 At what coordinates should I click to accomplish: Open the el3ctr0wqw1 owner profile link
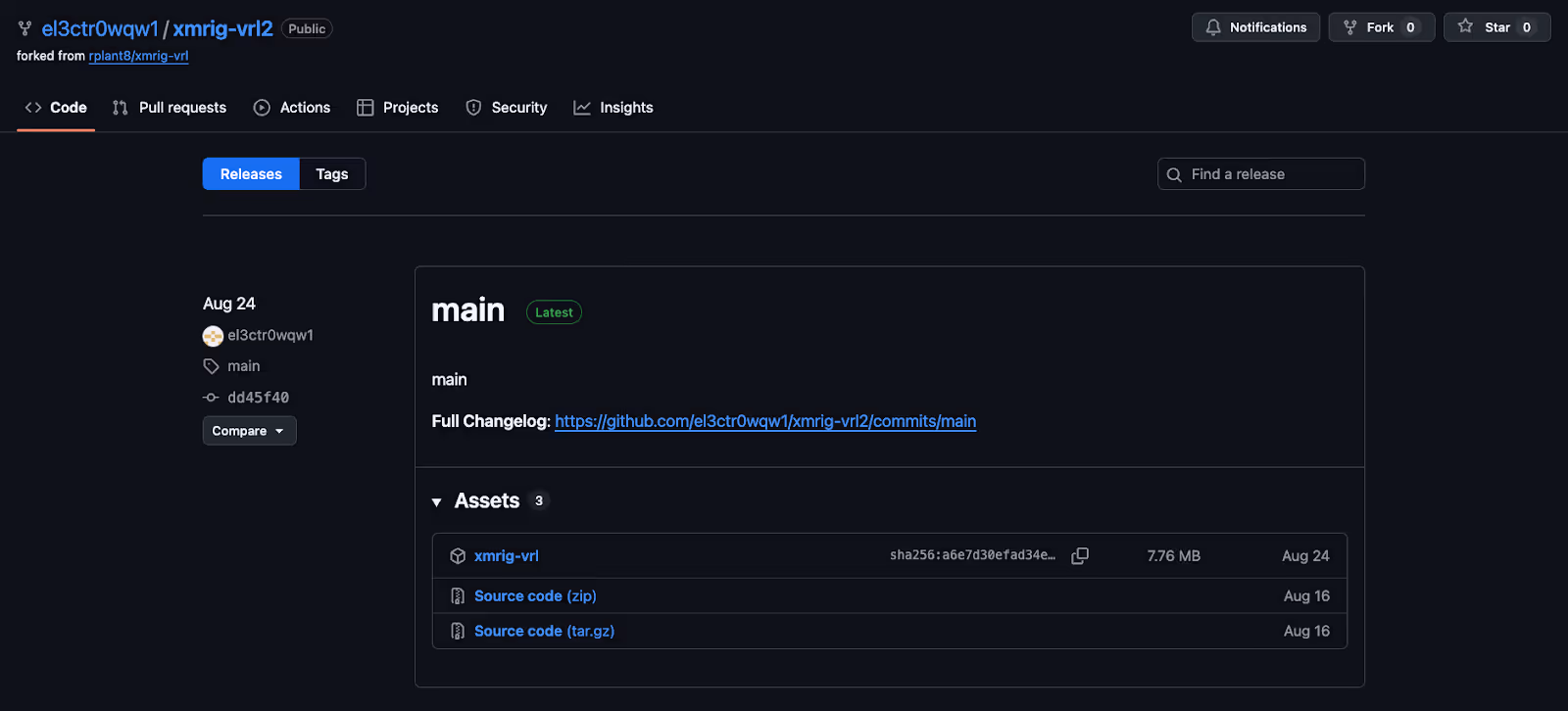tap(100, 28)
